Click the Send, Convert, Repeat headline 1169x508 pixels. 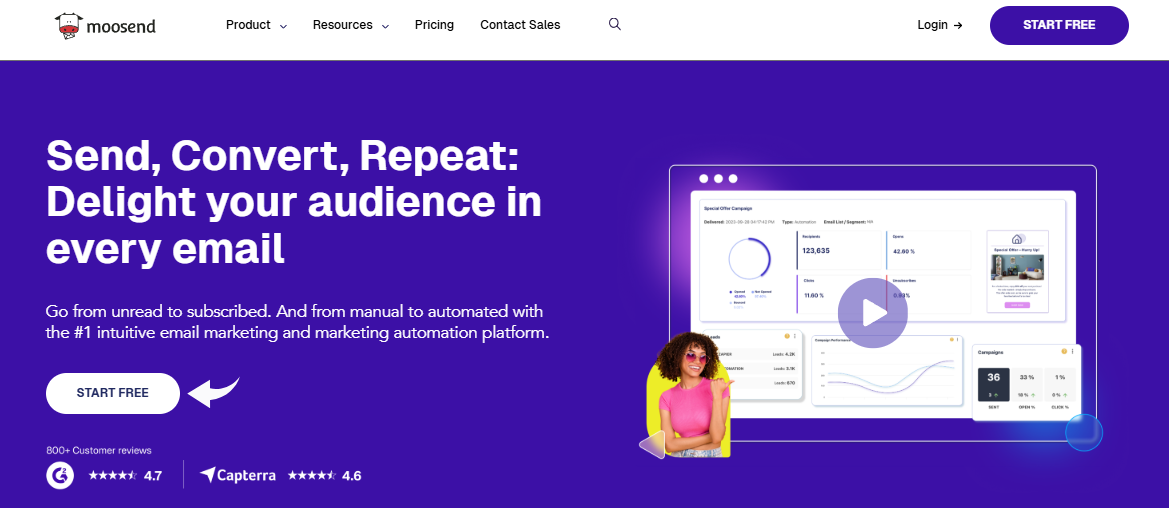(294, 203)
